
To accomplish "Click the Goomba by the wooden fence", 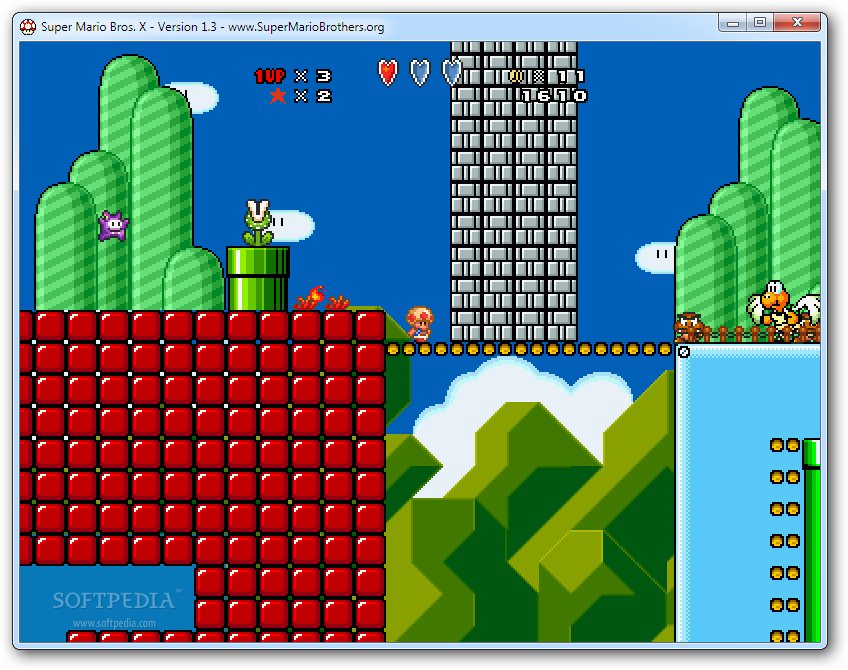I will (689, 327).
